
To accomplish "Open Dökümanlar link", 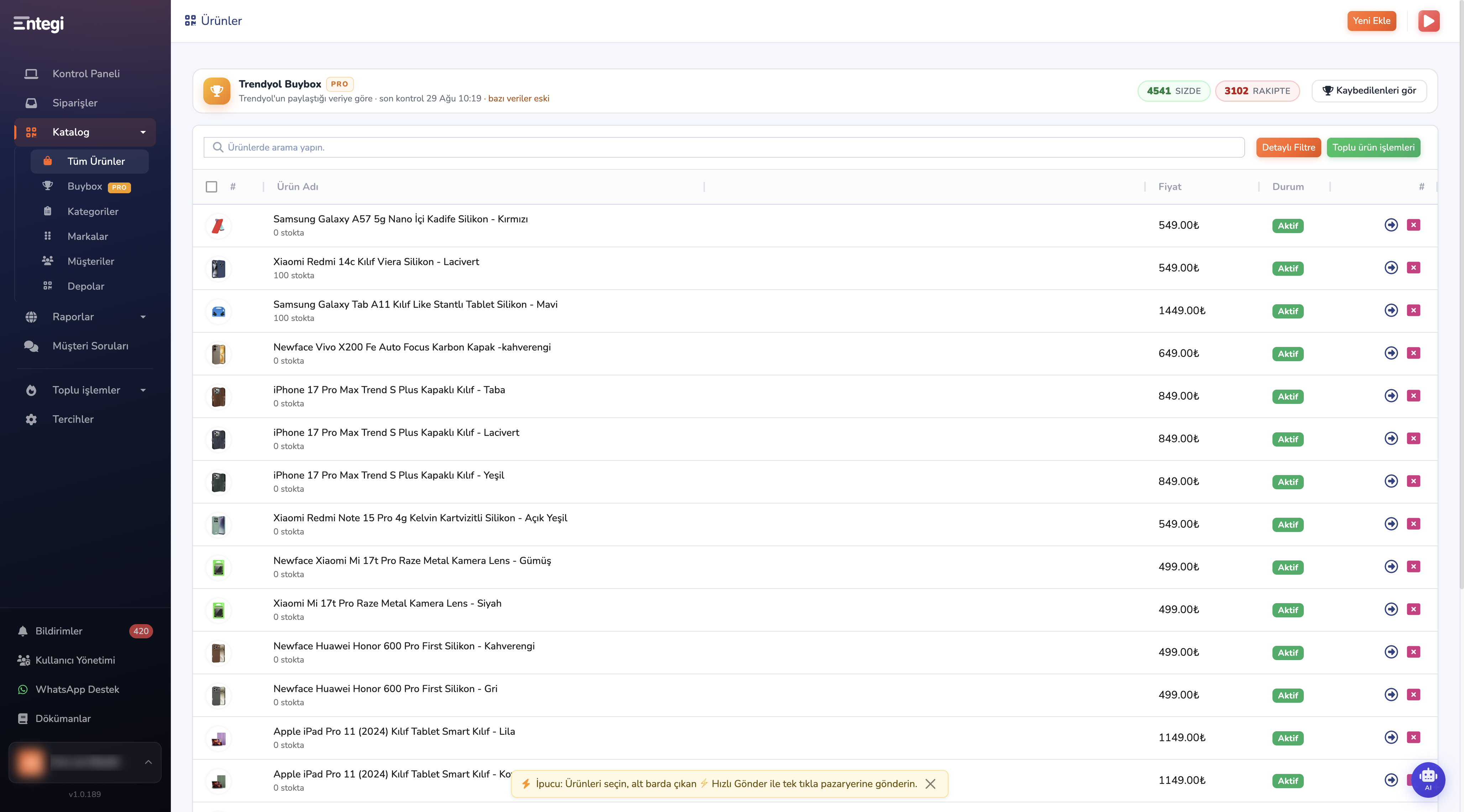I will [x=63, y=718].
